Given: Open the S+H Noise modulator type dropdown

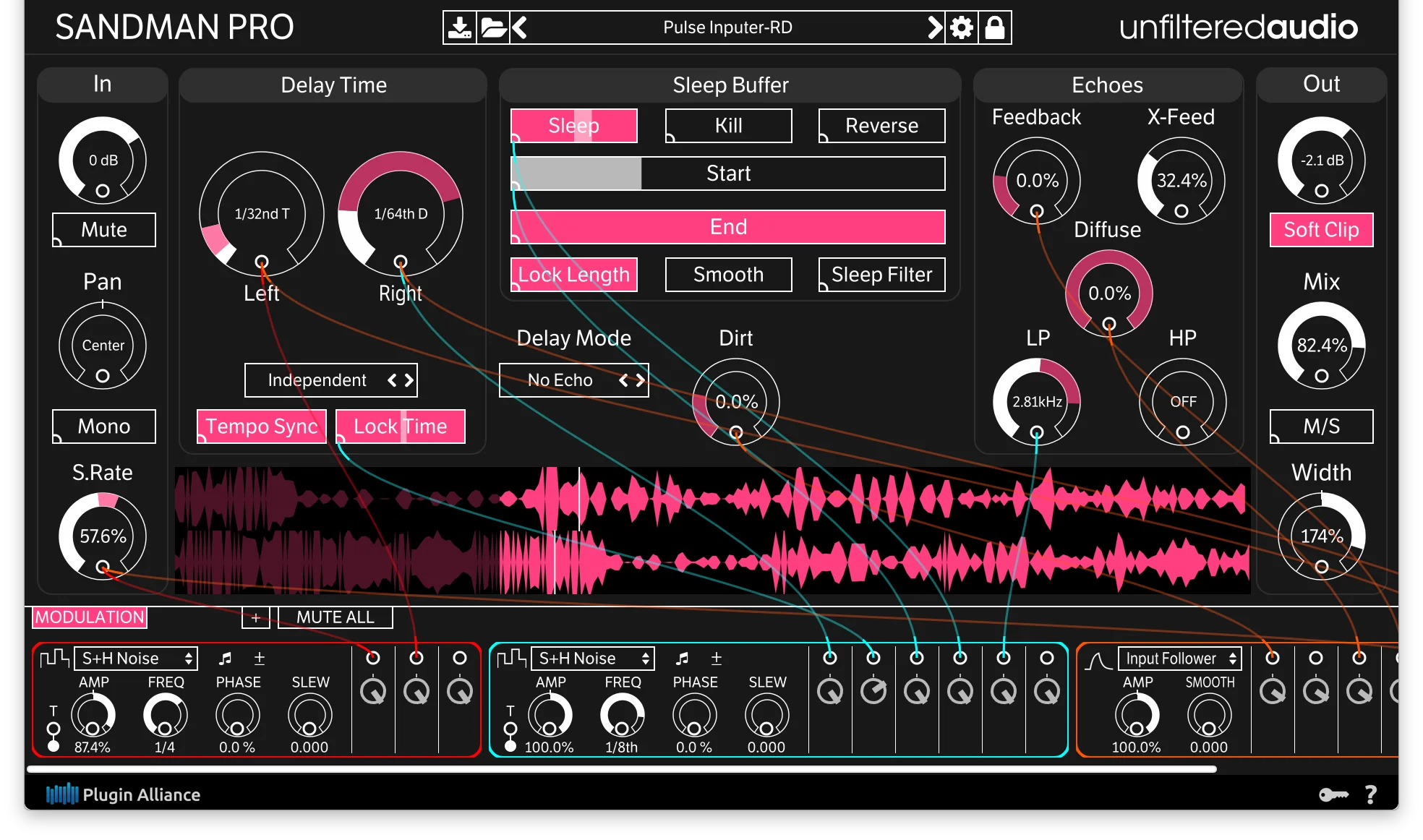Looking at the screenshot, I should pos(134,658).
